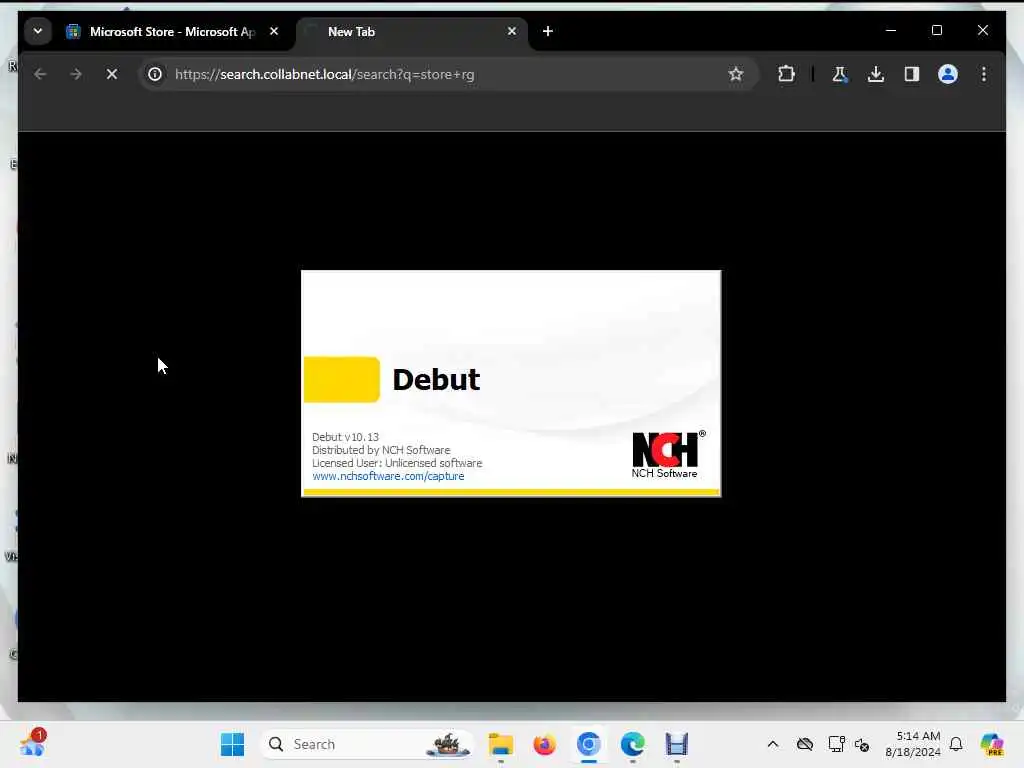Open the tab search dropdown arrow
The image size is (1024, 768).
tap(38, 31)
